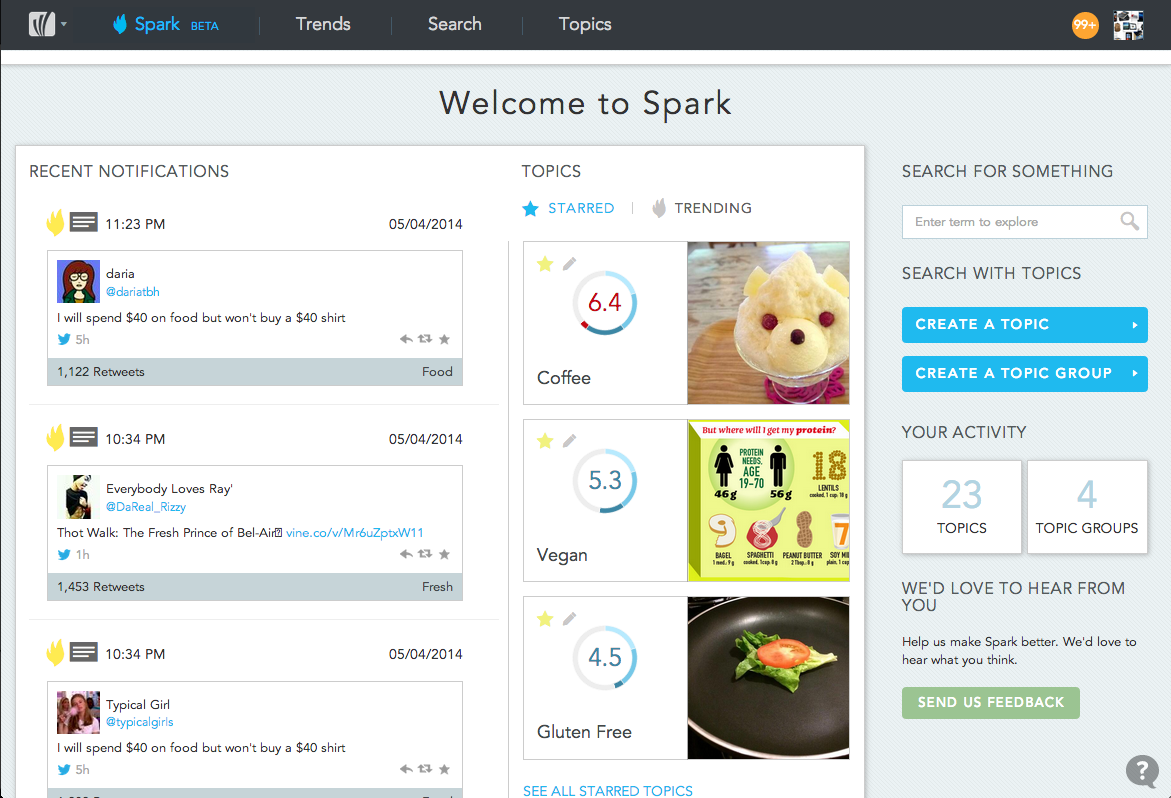This screenshot has width=1171, height=798.
Task: Open the Topics menu
Action: tap(585, 24)
